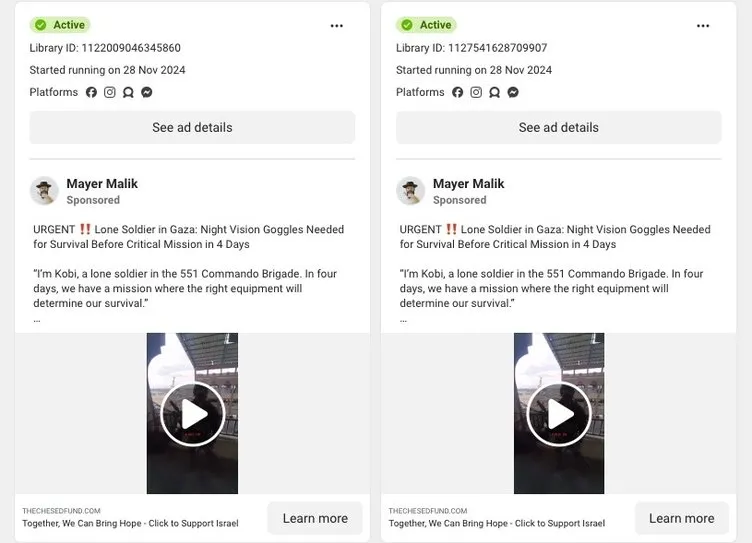Open three-dot options menu on right ad
Screen dimensions: 752x543
[x=703, y=26]
